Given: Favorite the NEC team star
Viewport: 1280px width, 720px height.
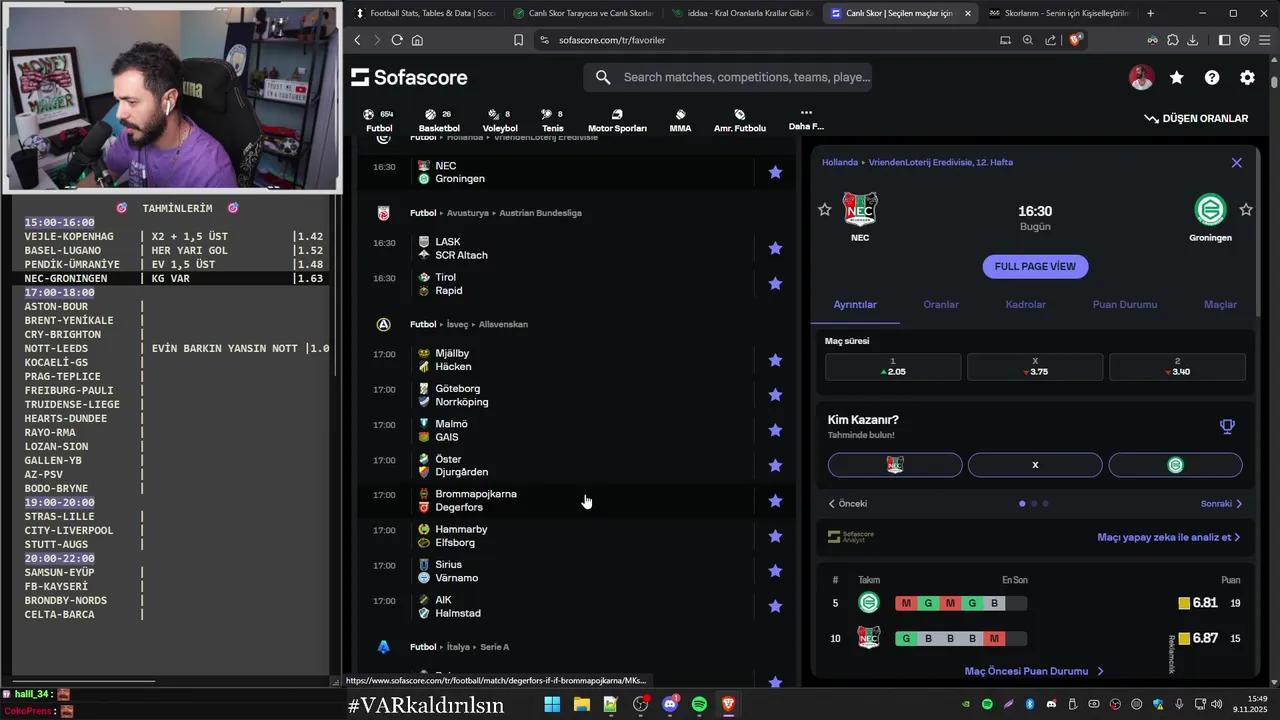Looking at the screenshot, I should (824, 210).
